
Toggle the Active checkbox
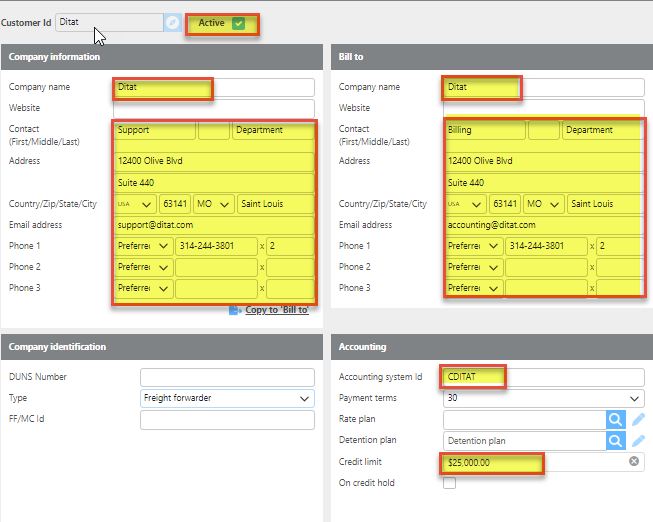coord(238,23)
